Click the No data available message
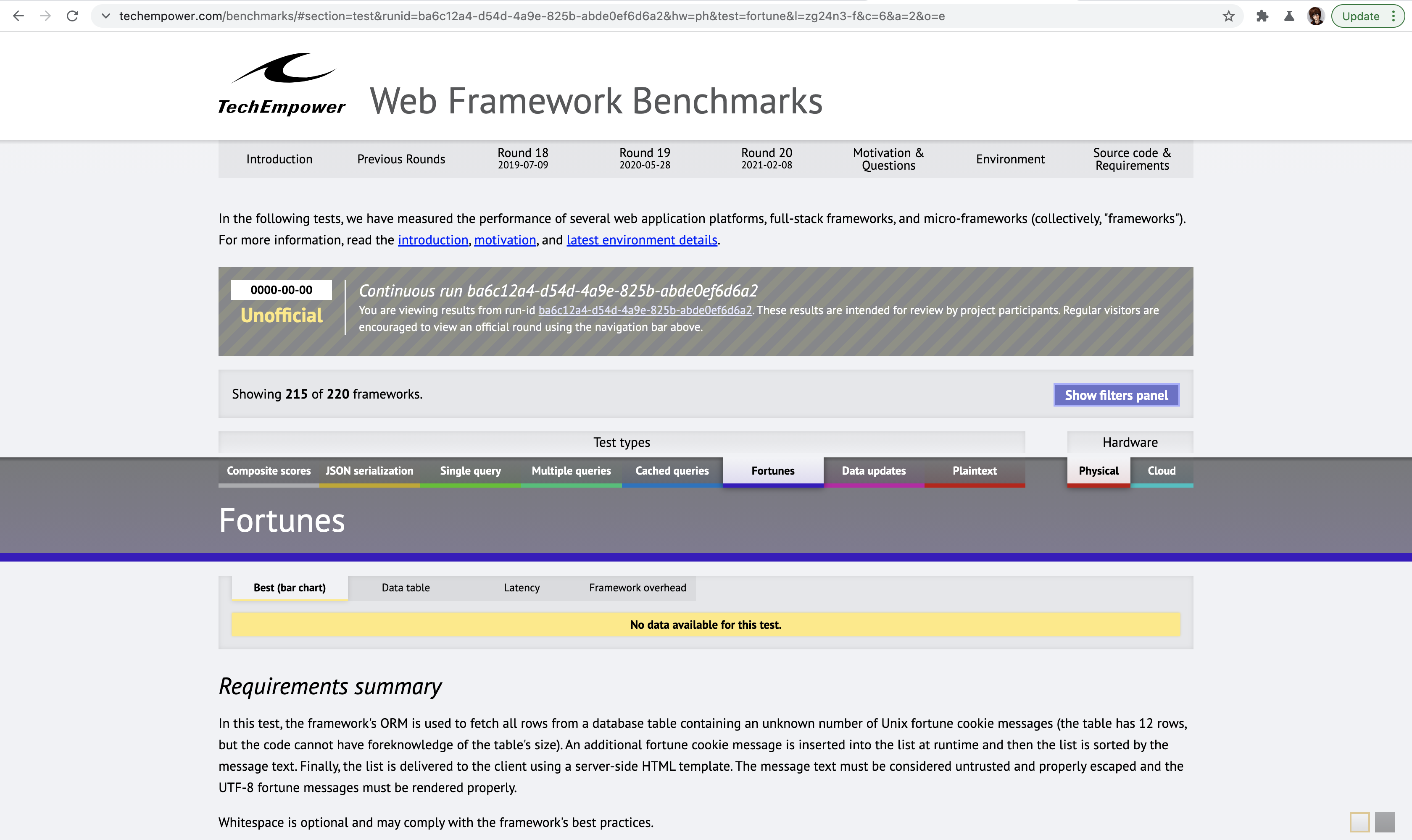 pos(706,625)
